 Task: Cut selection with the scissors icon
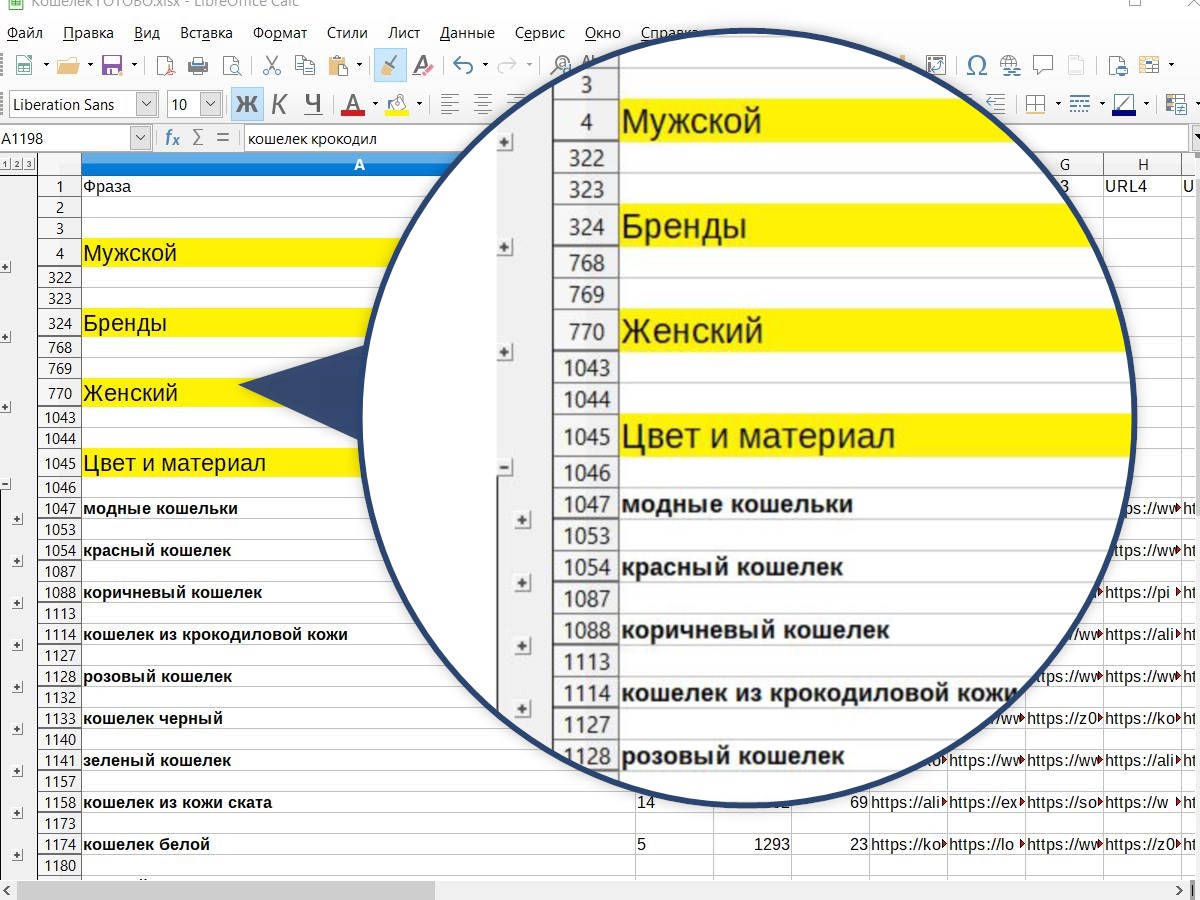(271, 66)
